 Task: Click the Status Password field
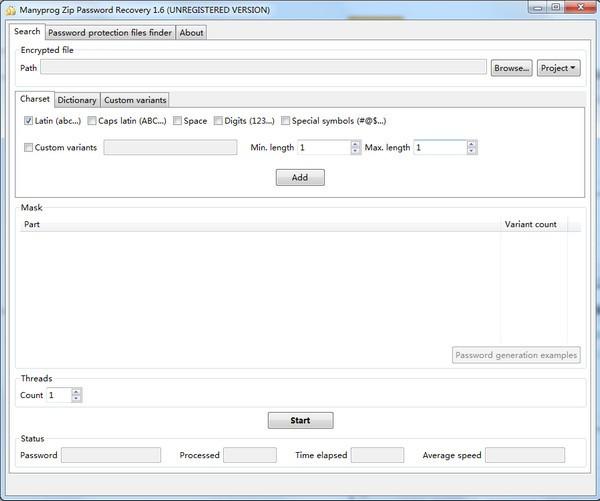[111, 455]
